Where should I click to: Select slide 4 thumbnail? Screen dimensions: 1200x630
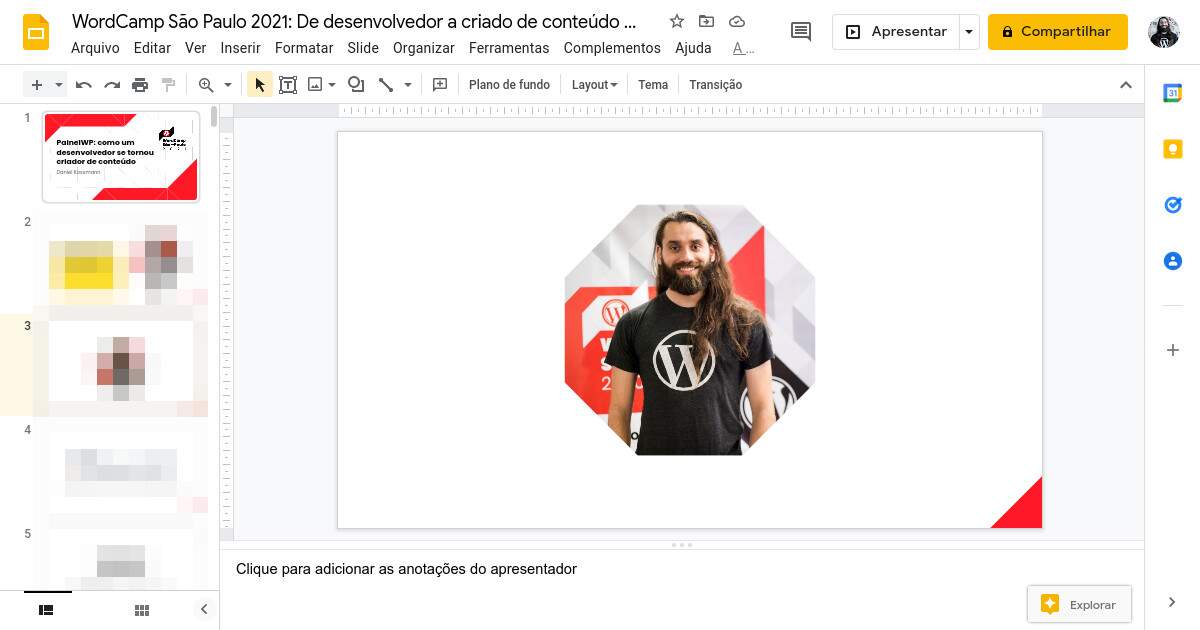[x=120, y=469]
